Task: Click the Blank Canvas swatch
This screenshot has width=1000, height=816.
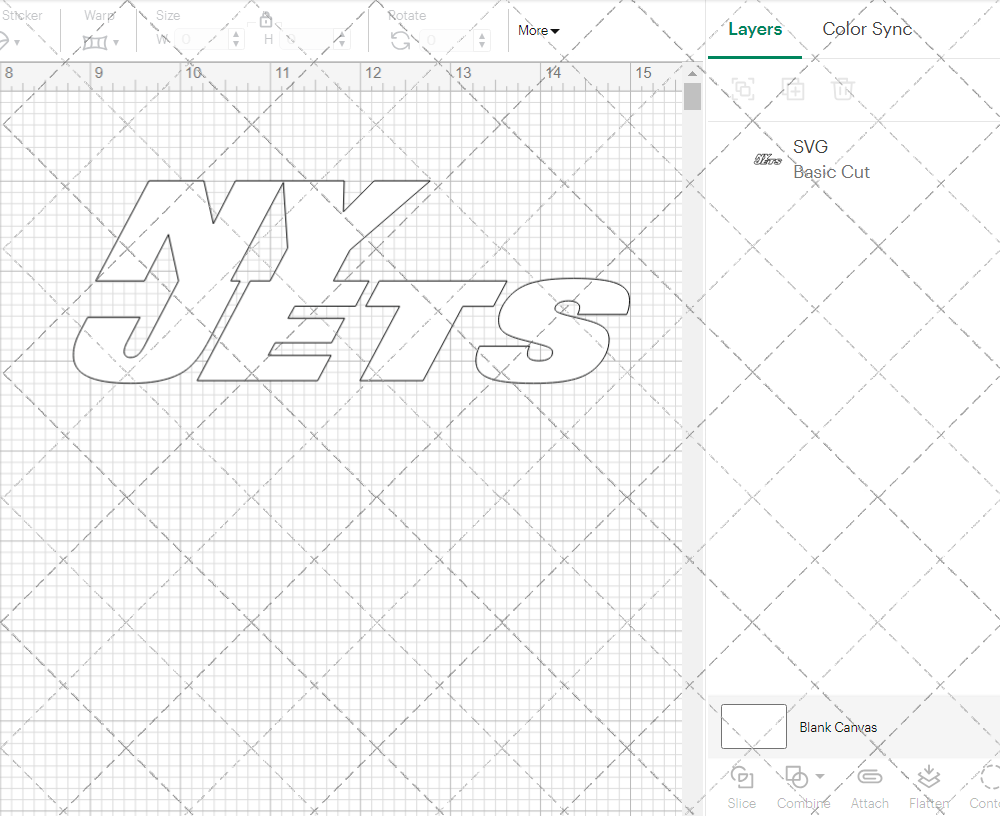Action: pyautogui.click(x=753, y=727)
